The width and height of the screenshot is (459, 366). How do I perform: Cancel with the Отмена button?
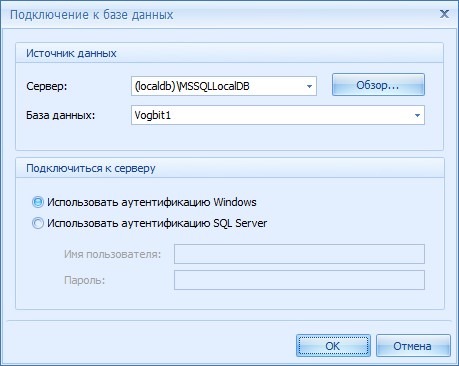(x=413, y=346)
